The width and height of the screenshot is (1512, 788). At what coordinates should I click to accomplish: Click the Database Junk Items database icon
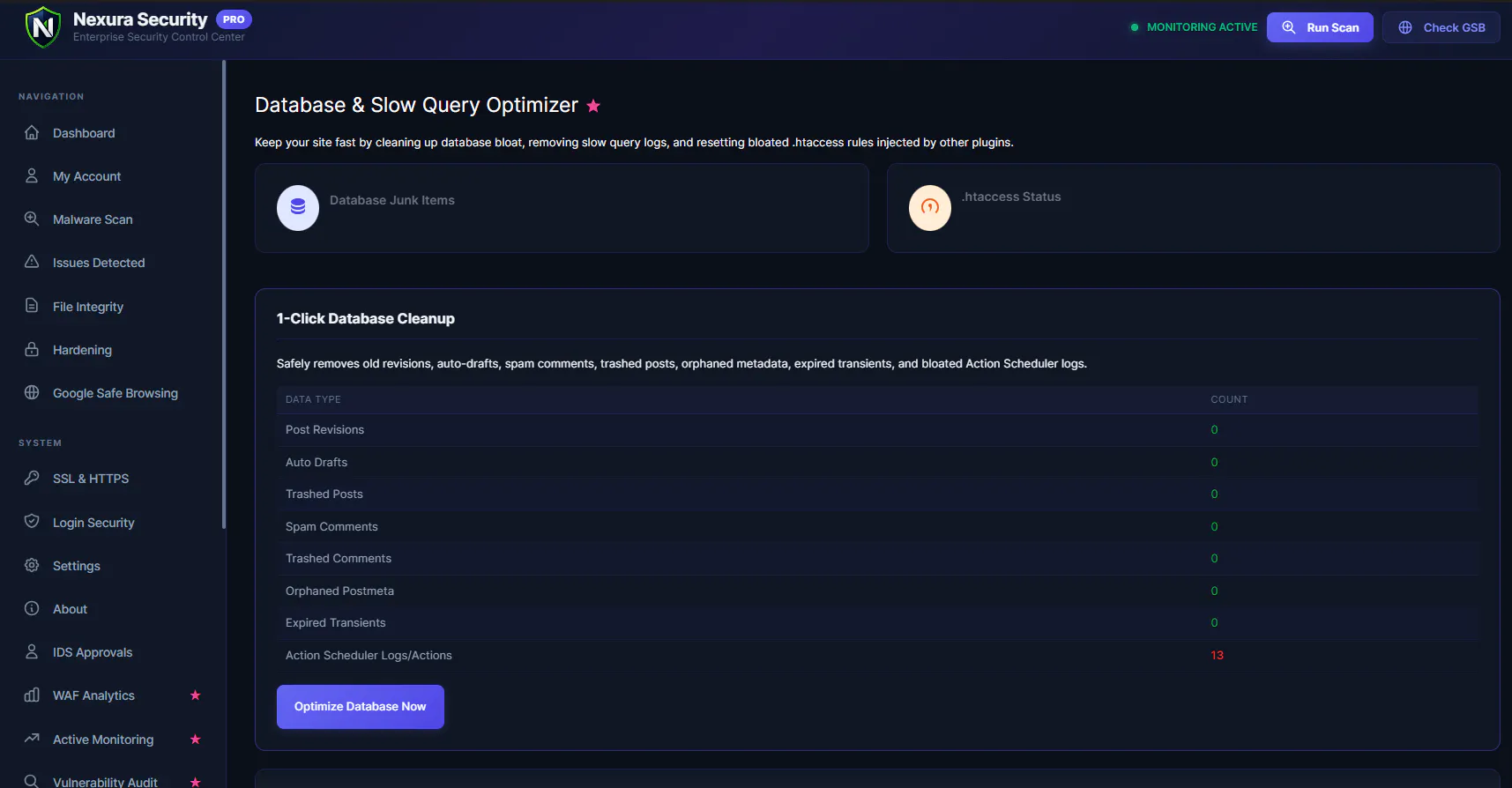point(298,208)
